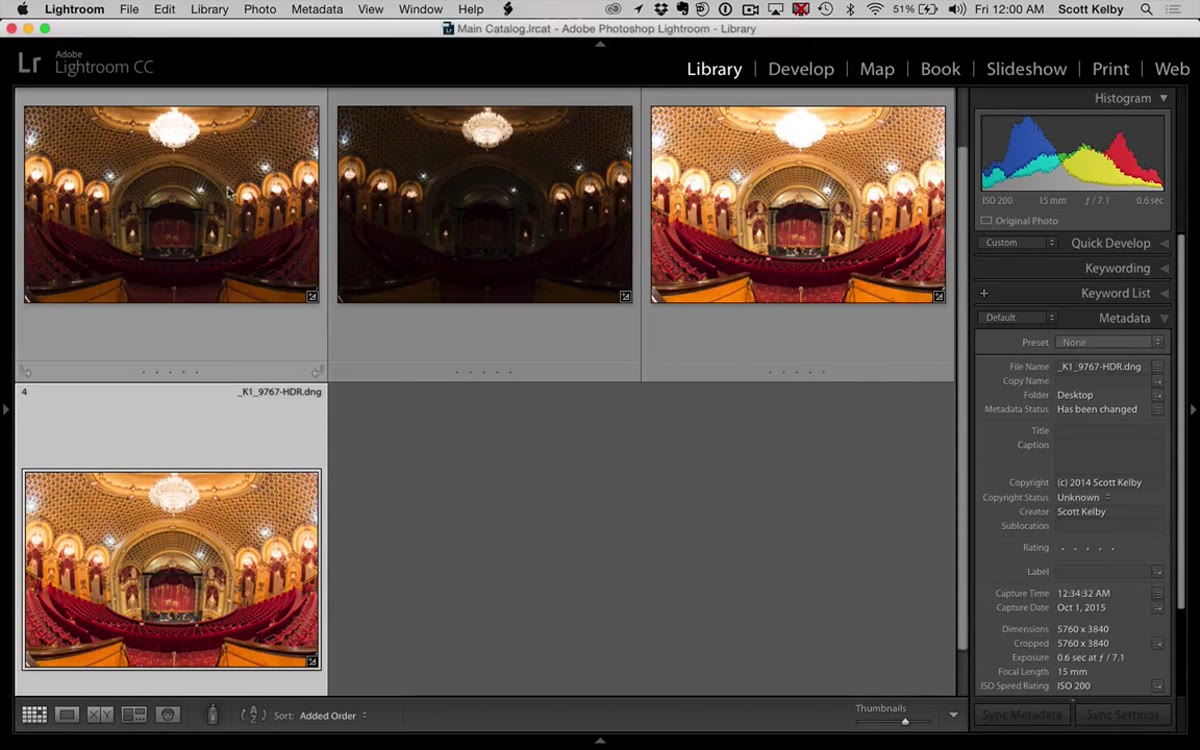Show the Desktop folder via arrow icon
Viewport: 1200px width, 750px height.
(x=1157, y=395)
